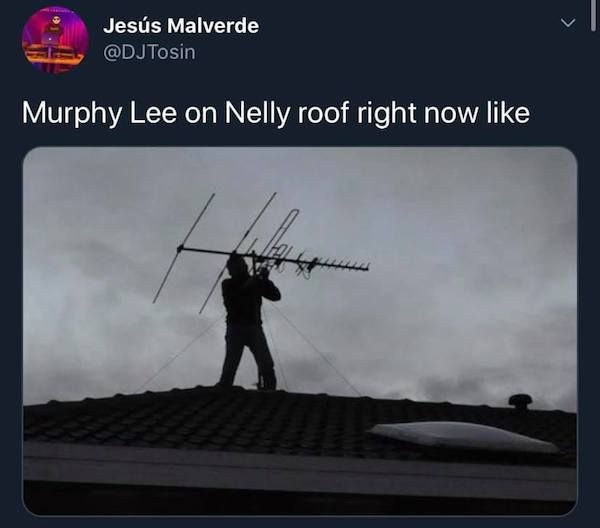Click the scrollbar thumb at the top right

pyautogui.click(x=593, y=15)
